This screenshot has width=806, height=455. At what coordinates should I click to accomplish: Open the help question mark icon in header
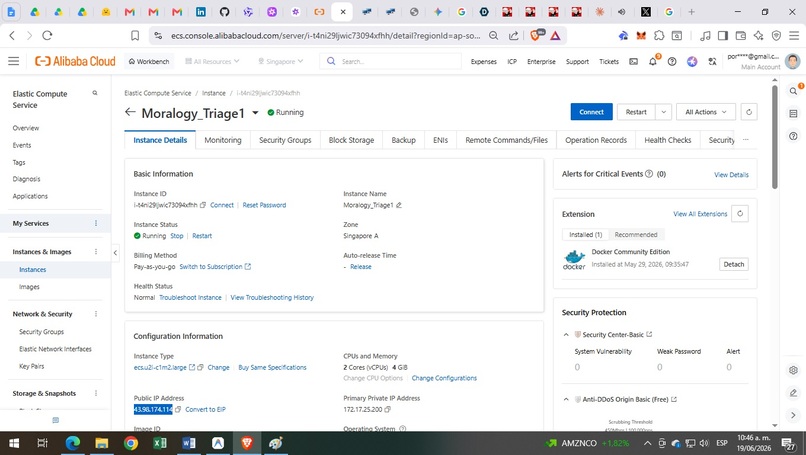coord(672,61)
